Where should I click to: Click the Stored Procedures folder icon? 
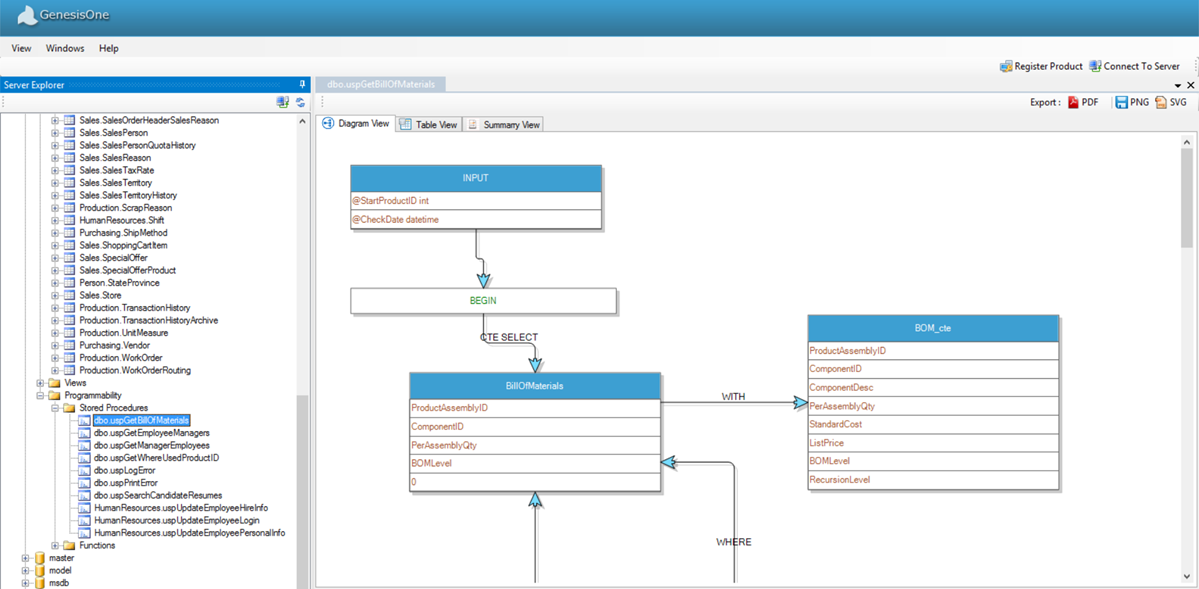(69, 408)
